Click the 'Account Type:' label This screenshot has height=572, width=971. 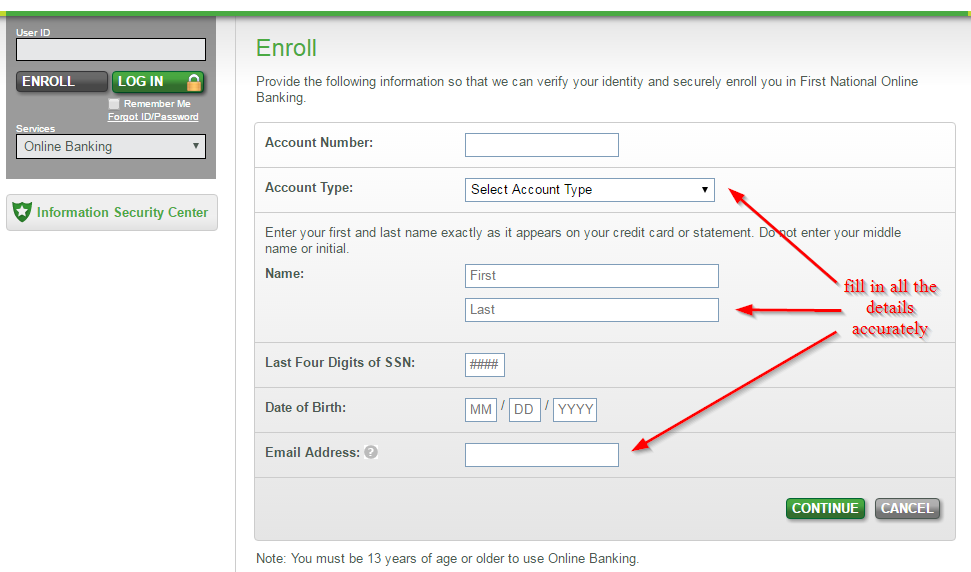coord(309,188)
